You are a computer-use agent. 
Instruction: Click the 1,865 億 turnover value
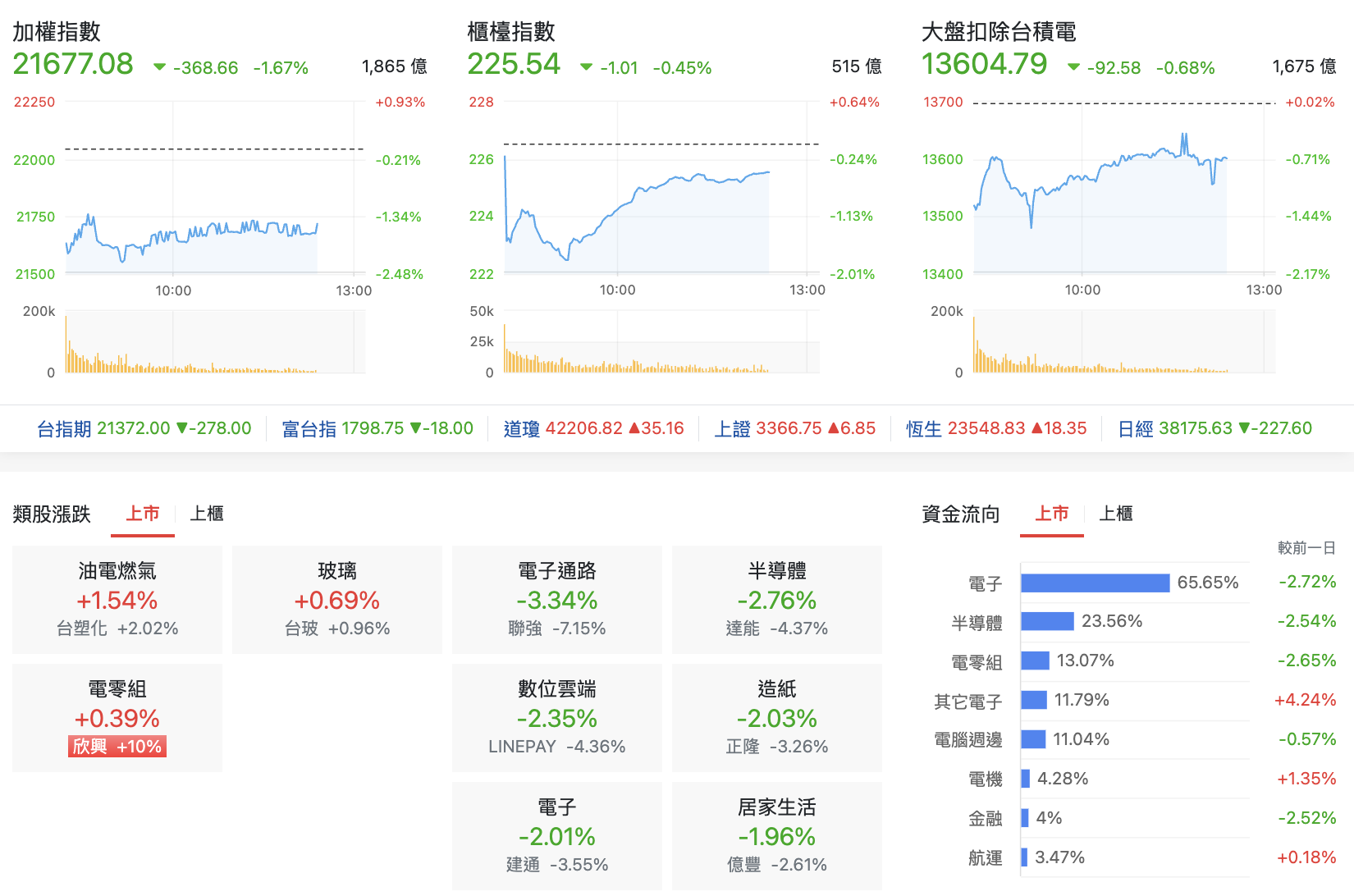point(395,66)
